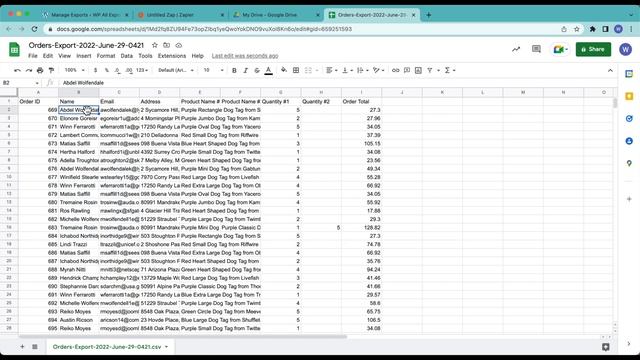
Task: Open comment history icon
Action: (536, 49)
